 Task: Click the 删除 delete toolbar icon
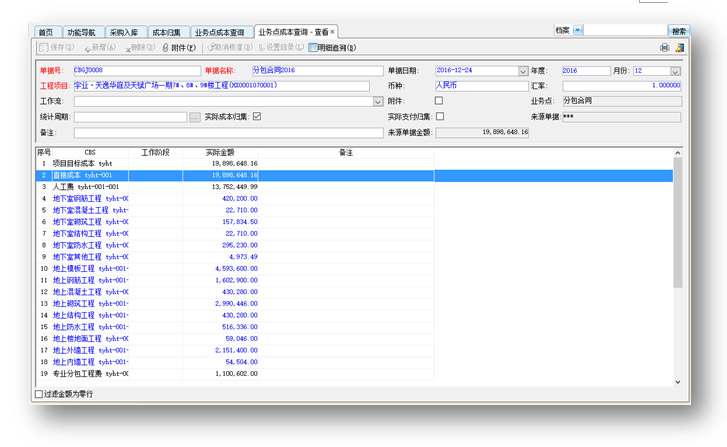click(128, 48)
